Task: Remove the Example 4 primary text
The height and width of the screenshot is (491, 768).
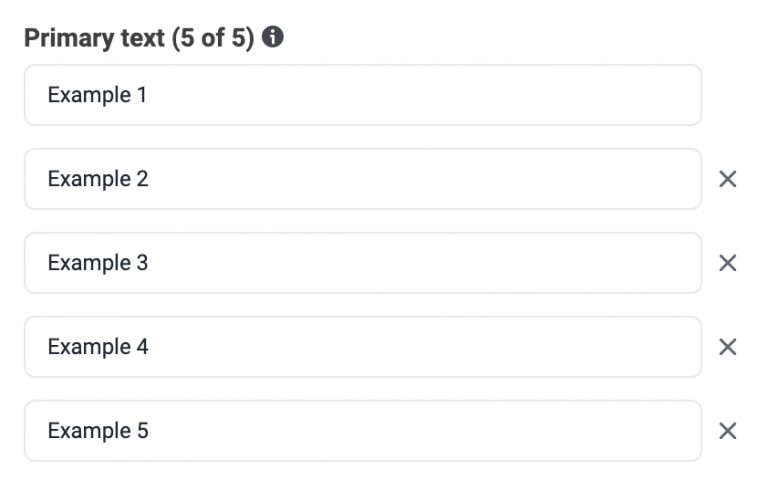Action: 728,347
